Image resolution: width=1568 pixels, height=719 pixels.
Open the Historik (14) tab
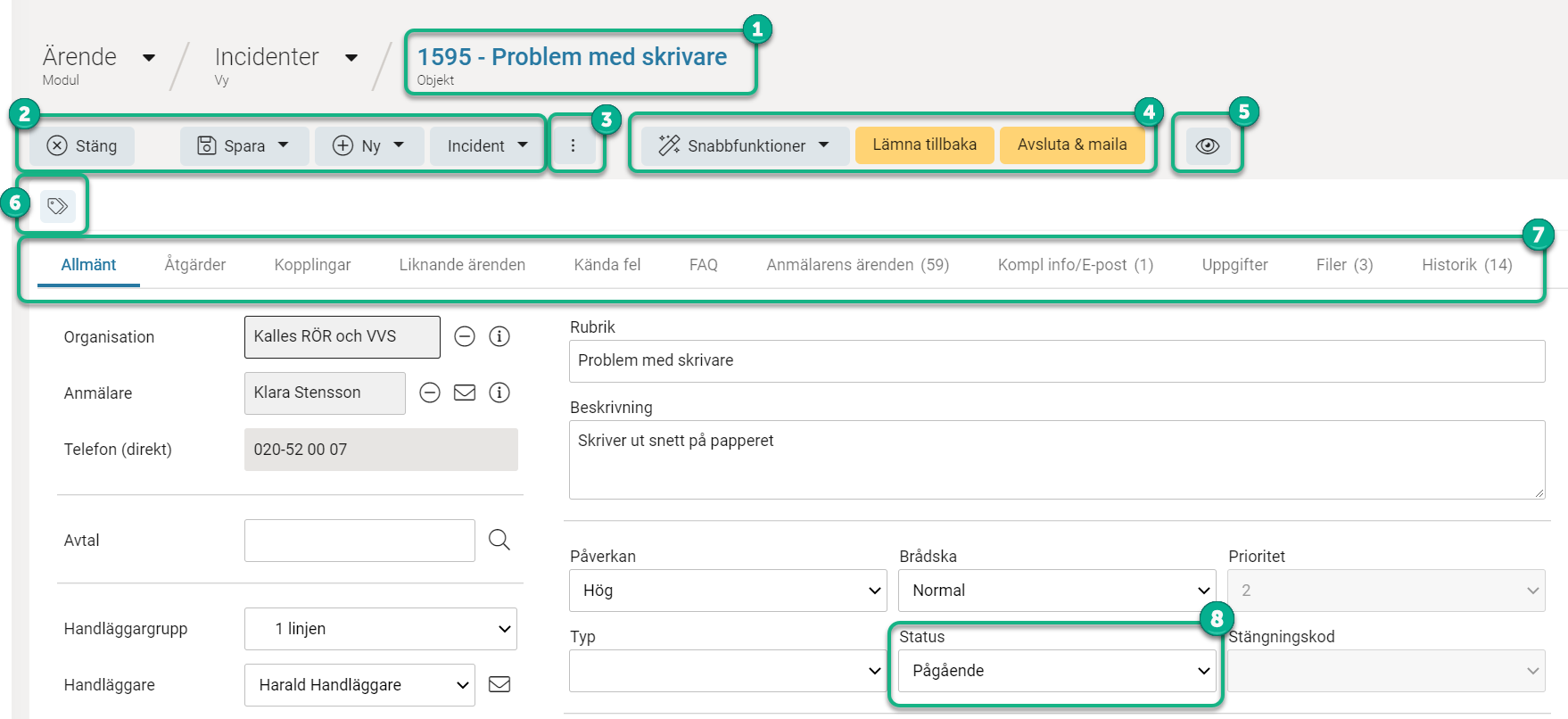[x=1466, y=265]
